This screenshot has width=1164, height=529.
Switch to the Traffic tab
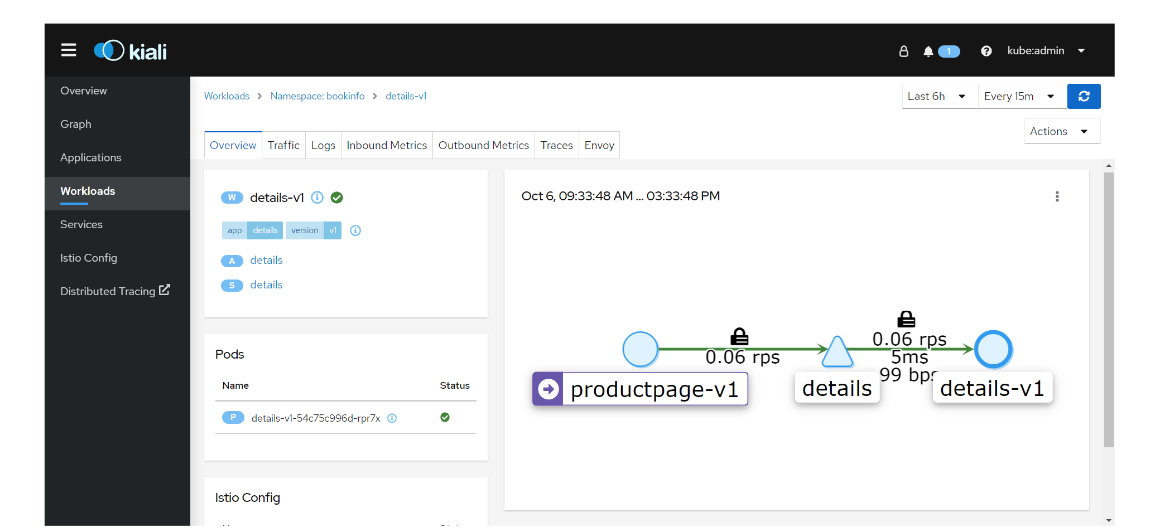[284, 145]
